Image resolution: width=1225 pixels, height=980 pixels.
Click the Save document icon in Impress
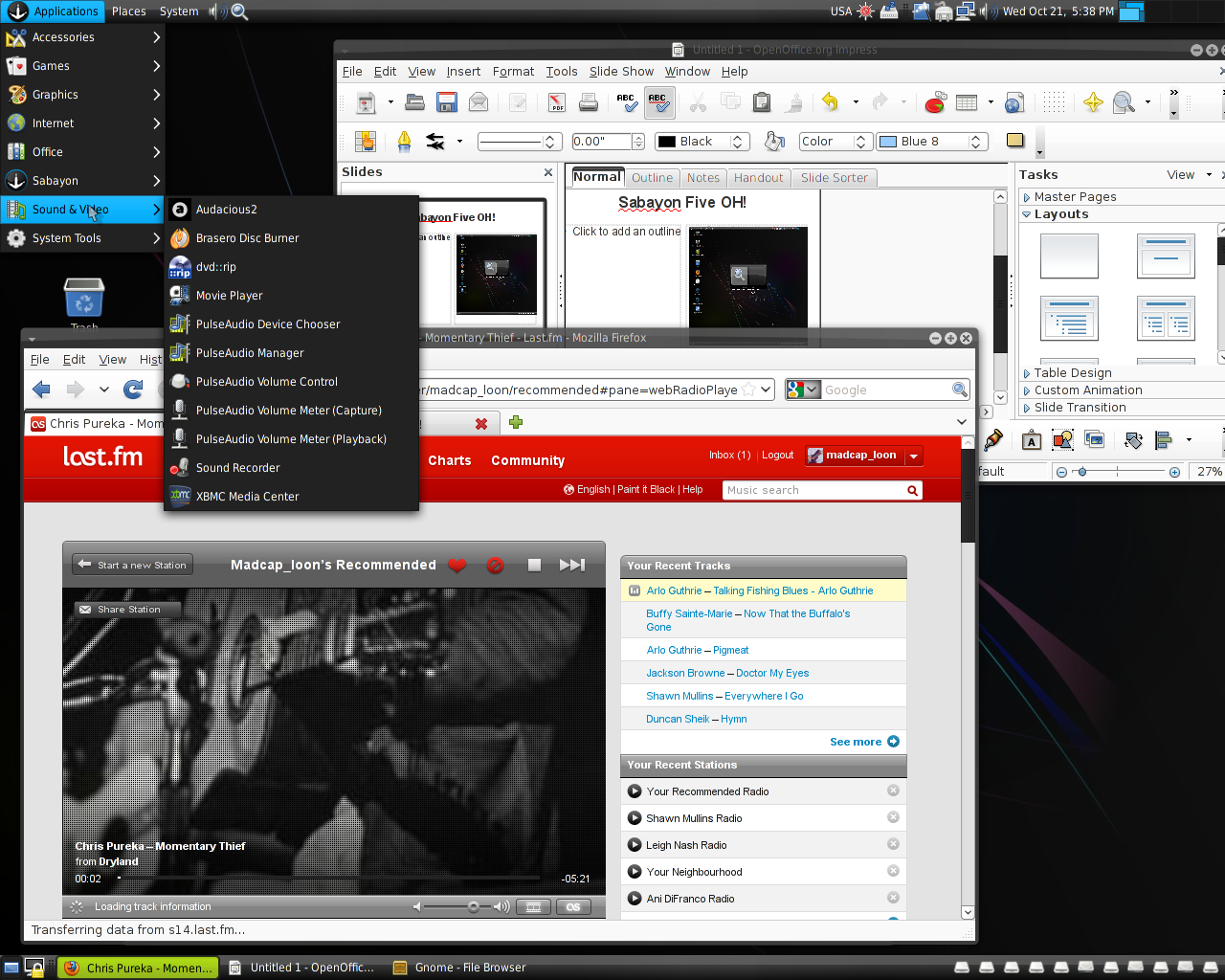pyautogui.click(x=446, y=102)
